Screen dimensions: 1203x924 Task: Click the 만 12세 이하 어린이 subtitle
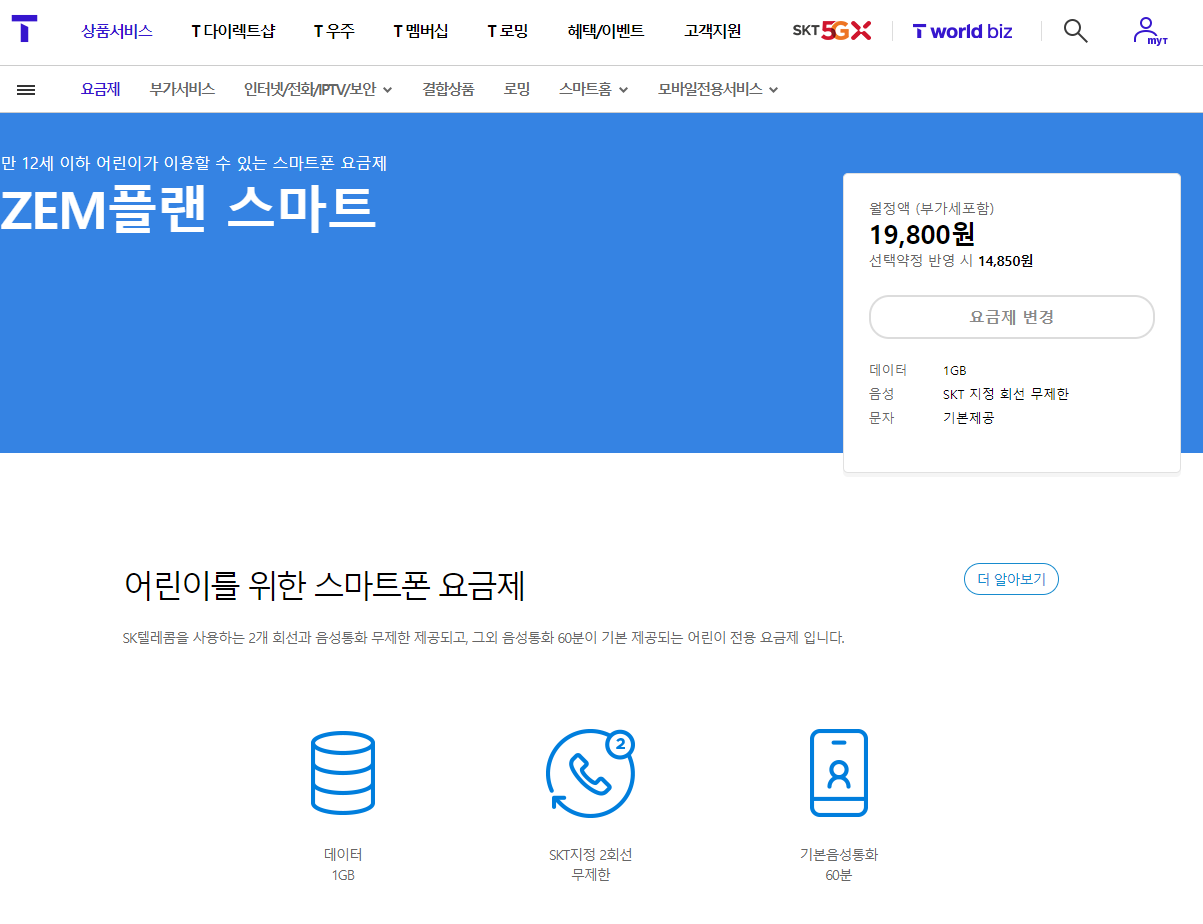(x=193, y=163)
